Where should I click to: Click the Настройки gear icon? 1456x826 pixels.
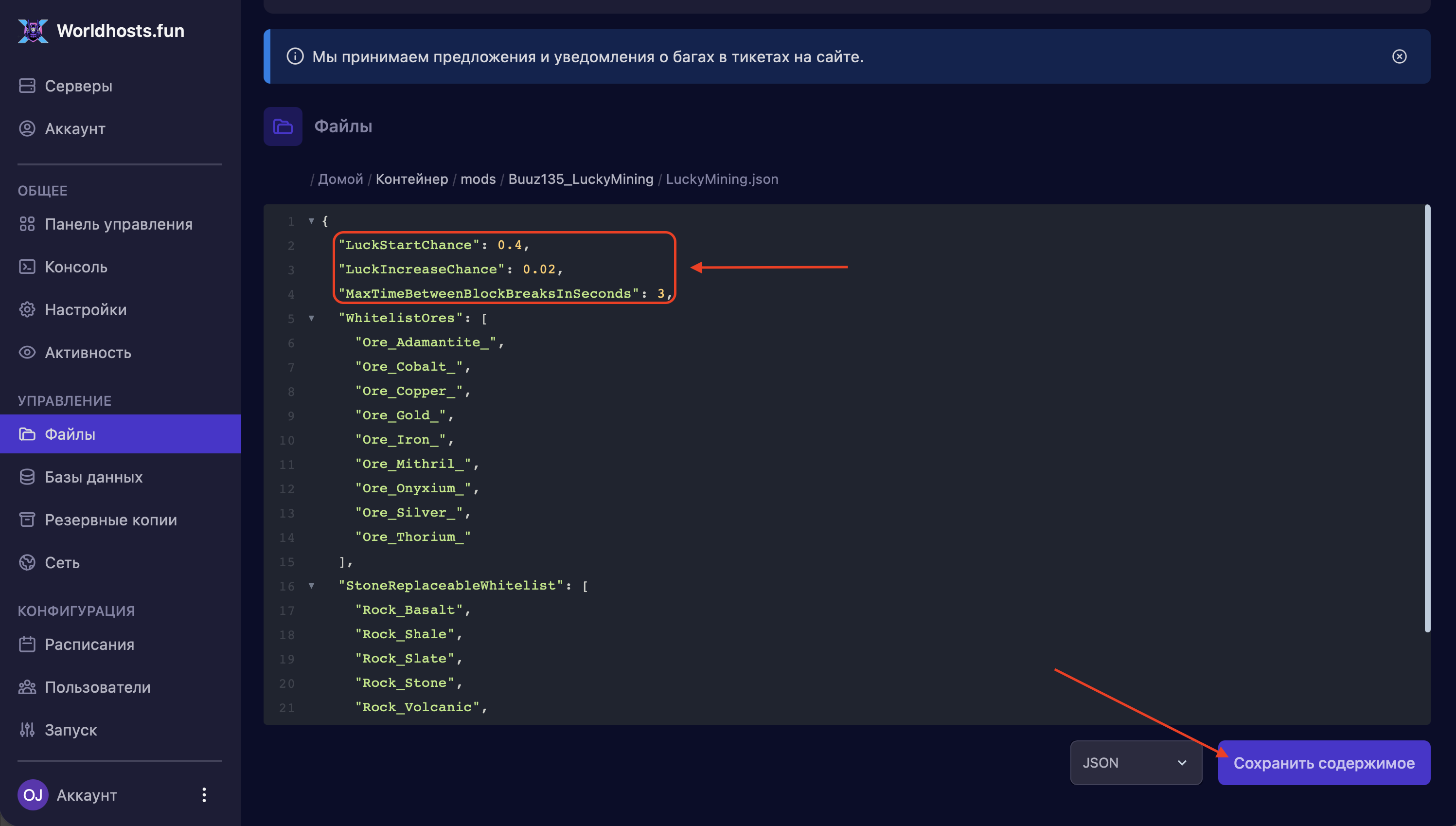pos(27,310)
